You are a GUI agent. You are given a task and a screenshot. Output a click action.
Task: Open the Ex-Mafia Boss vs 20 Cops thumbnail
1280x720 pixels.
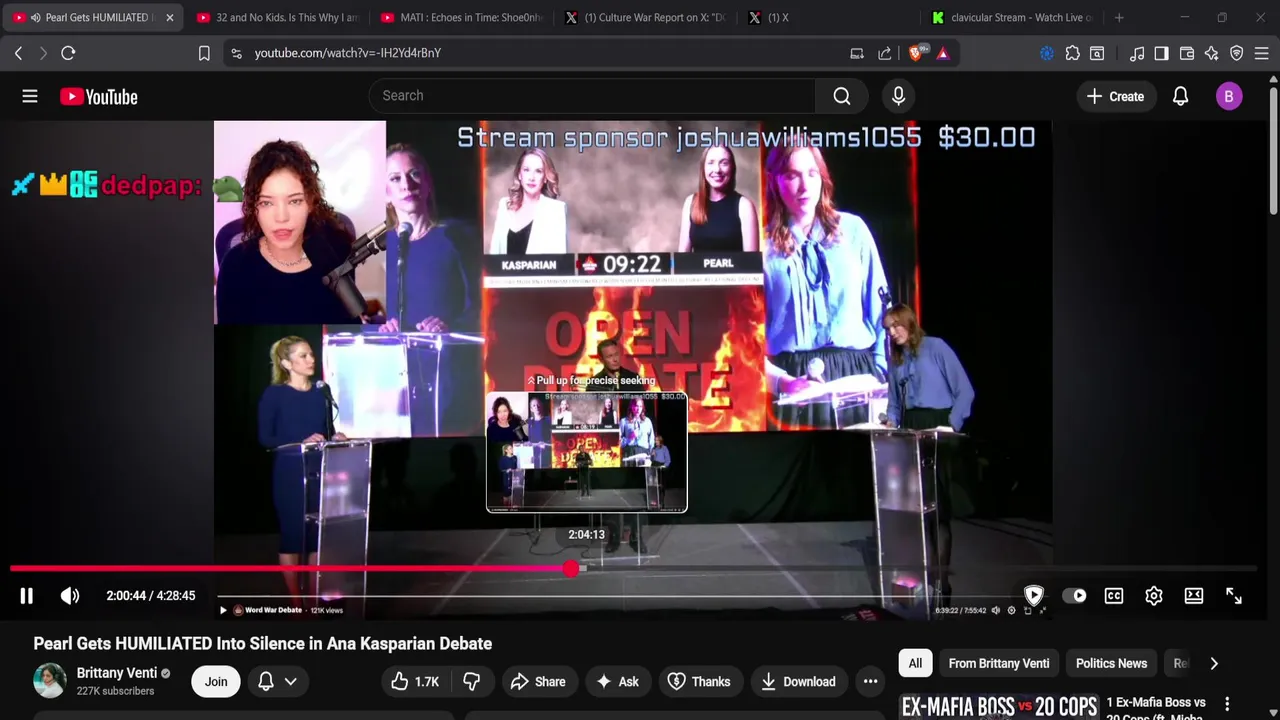pos(999,707)
